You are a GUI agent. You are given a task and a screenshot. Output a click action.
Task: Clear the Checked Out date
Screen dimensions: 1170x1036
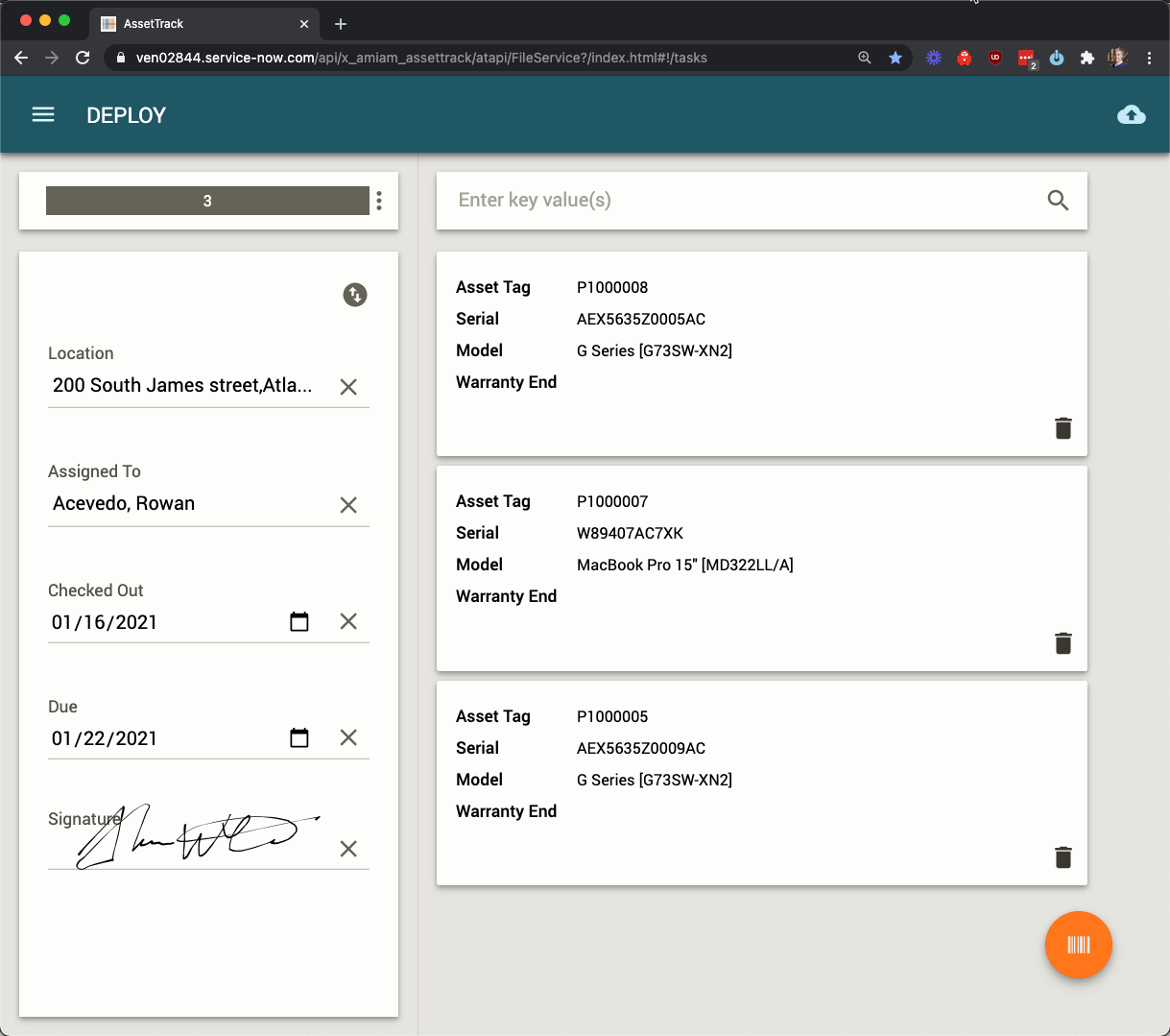348,622
